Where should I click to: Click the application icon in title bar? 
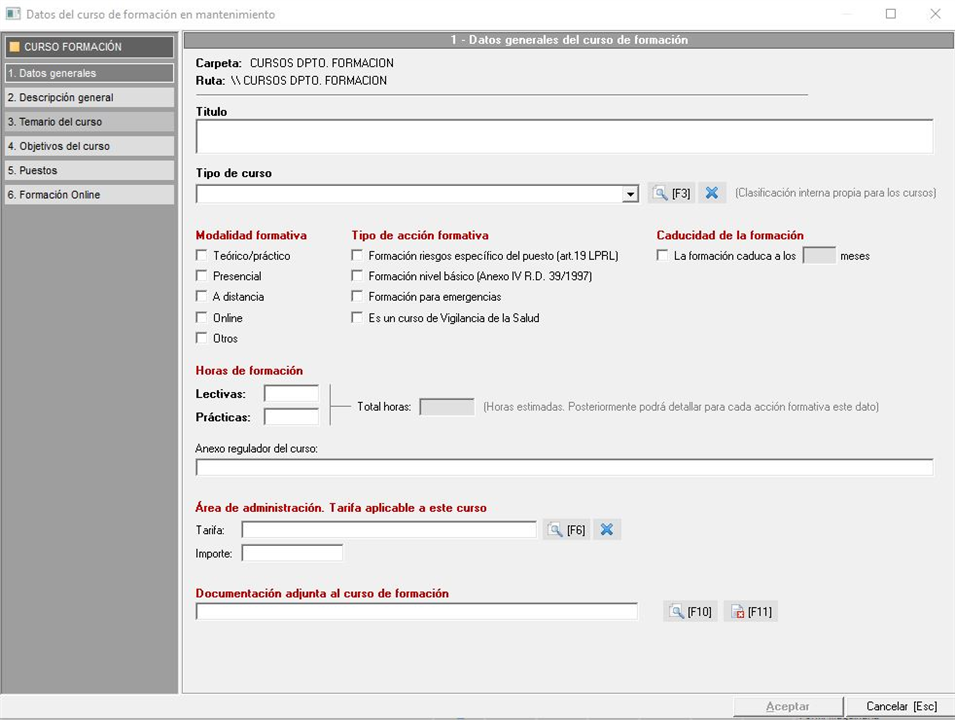coord(13,14)
